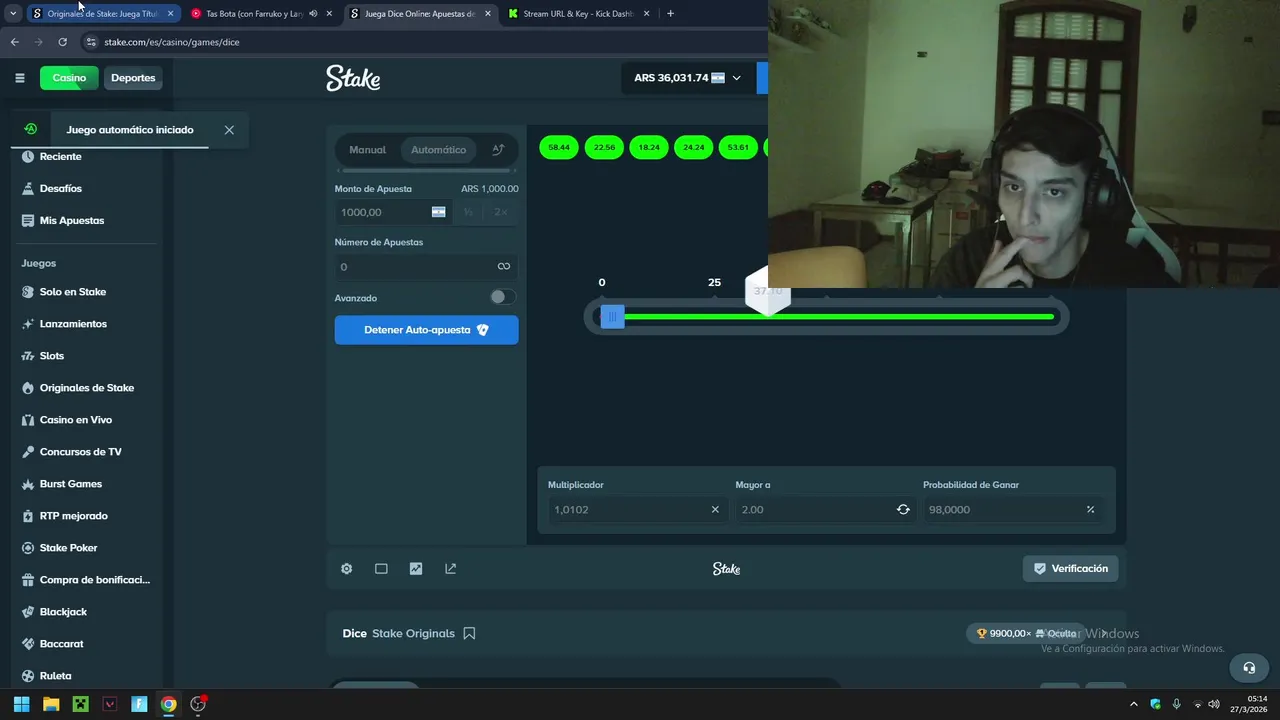Click the 58.44 past result pill
This screenshot has width=1280, height=720.
pos(559,147)
